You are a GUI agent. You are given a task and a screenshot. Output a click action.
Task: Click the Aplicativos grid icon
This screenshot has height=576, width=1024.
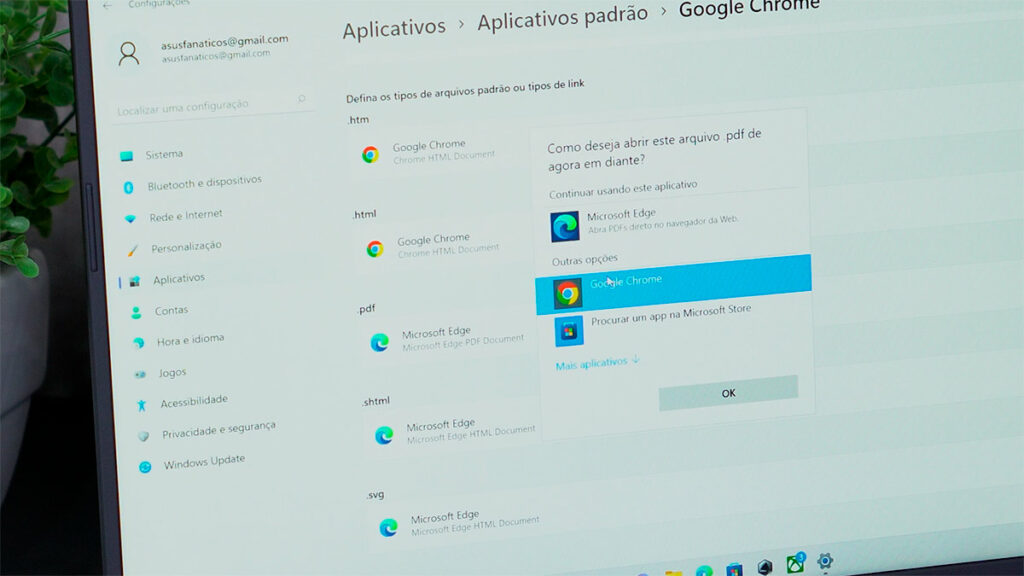pos(135,281)
